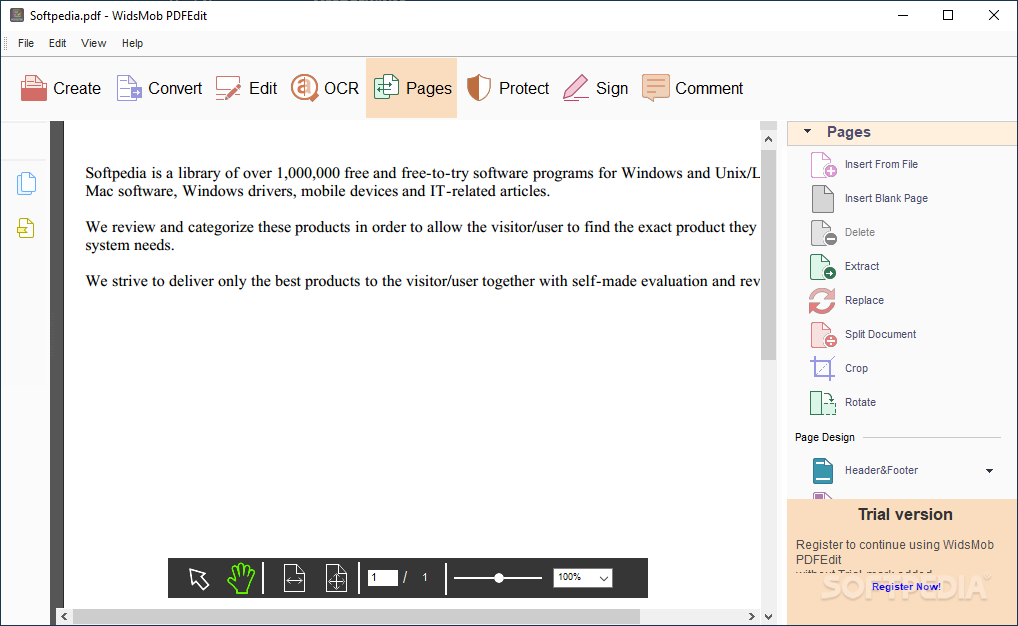Switch to the Edit toolbar section
Image resolution: width=1018 pixels, height=626 pixels.
pyautogui.click(x=246, y=88)
